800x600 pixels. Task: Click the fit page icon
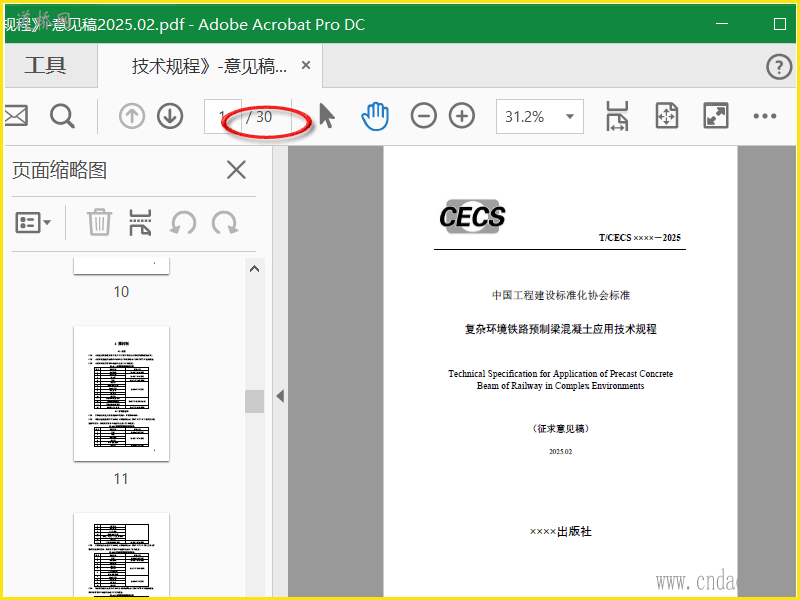(666, 116)
